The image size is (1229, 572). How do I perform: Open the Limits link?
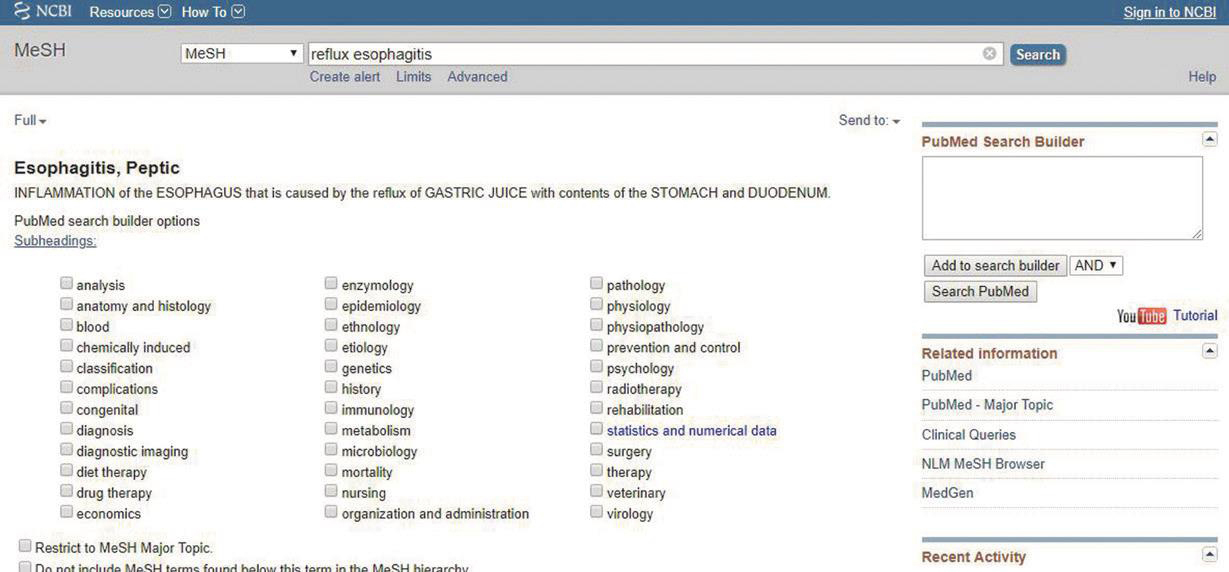pos(414,77)
